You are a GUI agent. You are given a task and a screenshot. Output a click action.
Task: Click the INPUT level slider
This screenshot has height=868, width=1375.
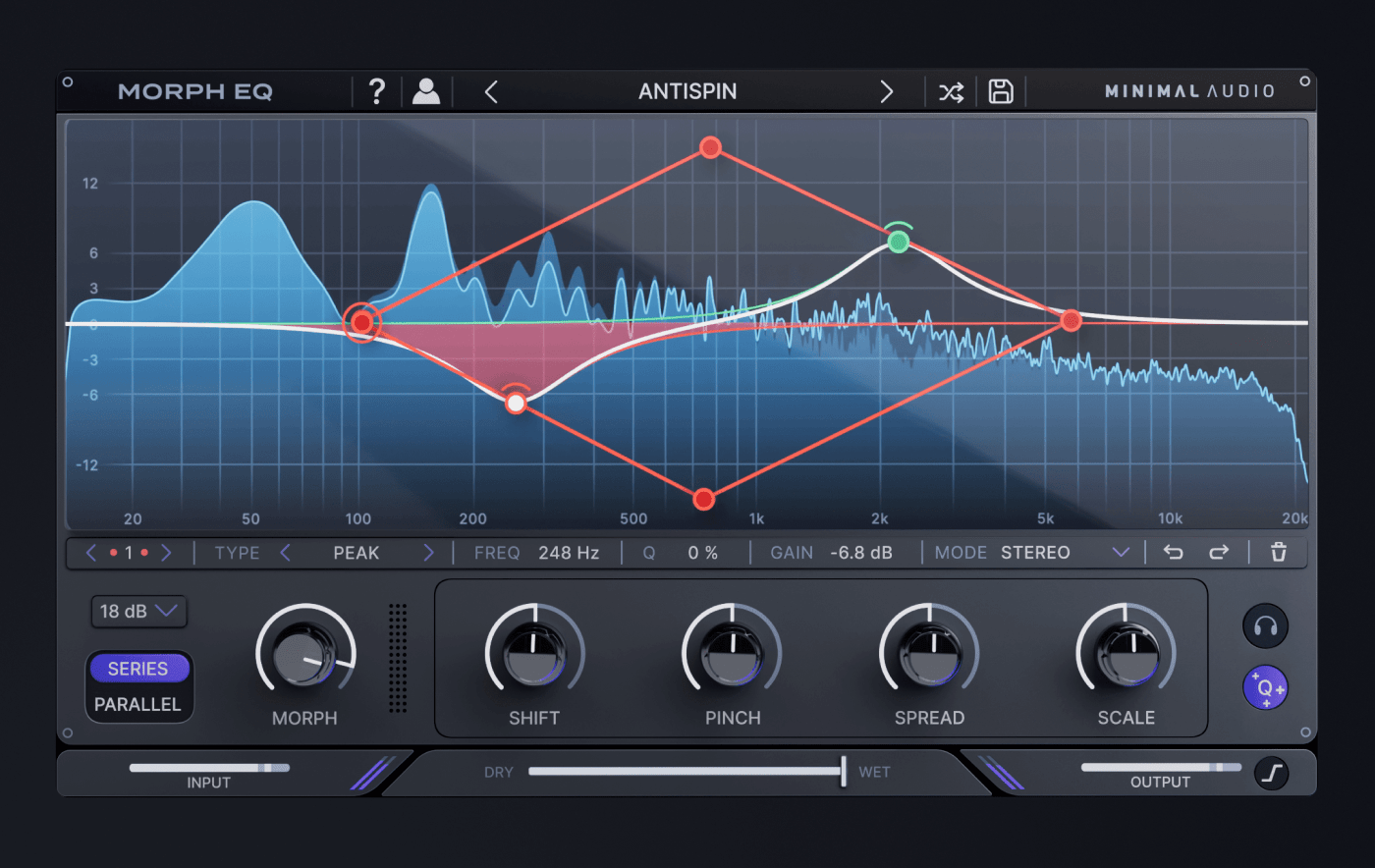pyautogui.click(x=209, y=768)
